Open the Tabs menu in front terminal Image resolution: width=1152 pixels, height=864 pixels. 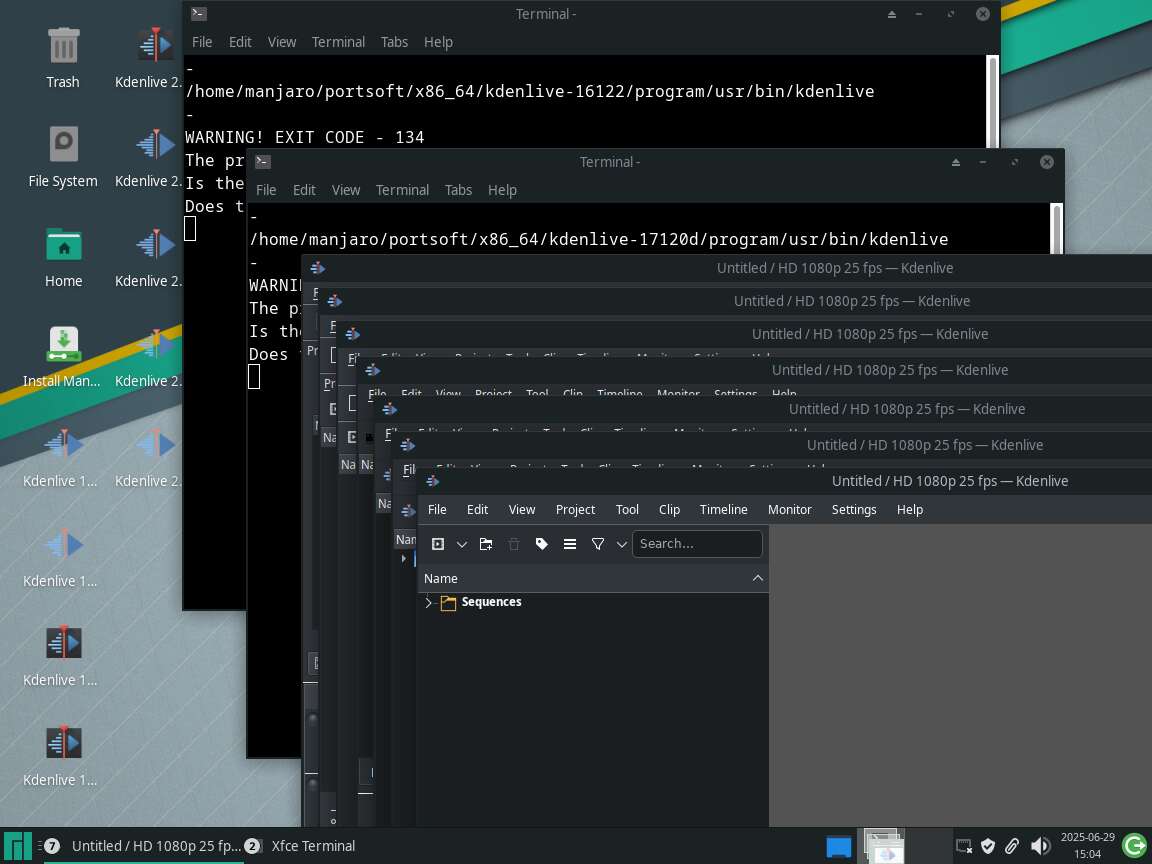click(458, 190)
